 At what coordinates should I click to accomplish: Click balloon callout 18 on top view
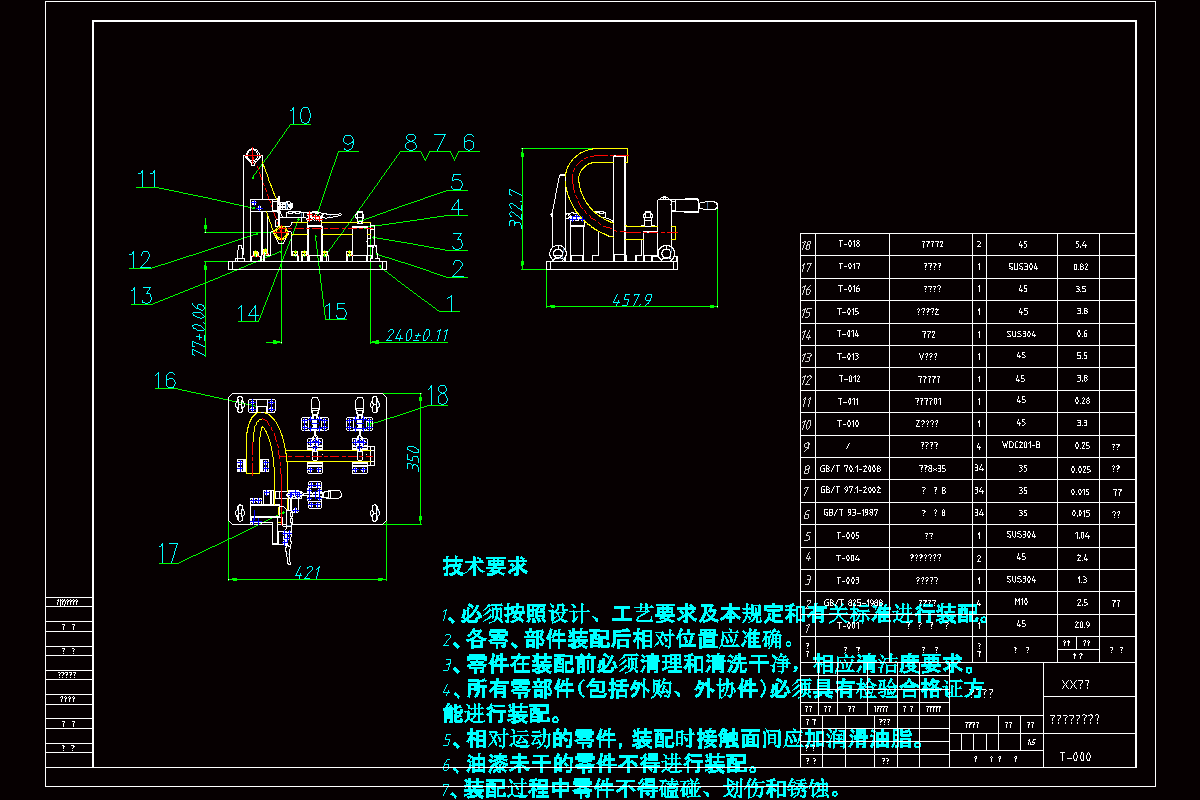438,397
